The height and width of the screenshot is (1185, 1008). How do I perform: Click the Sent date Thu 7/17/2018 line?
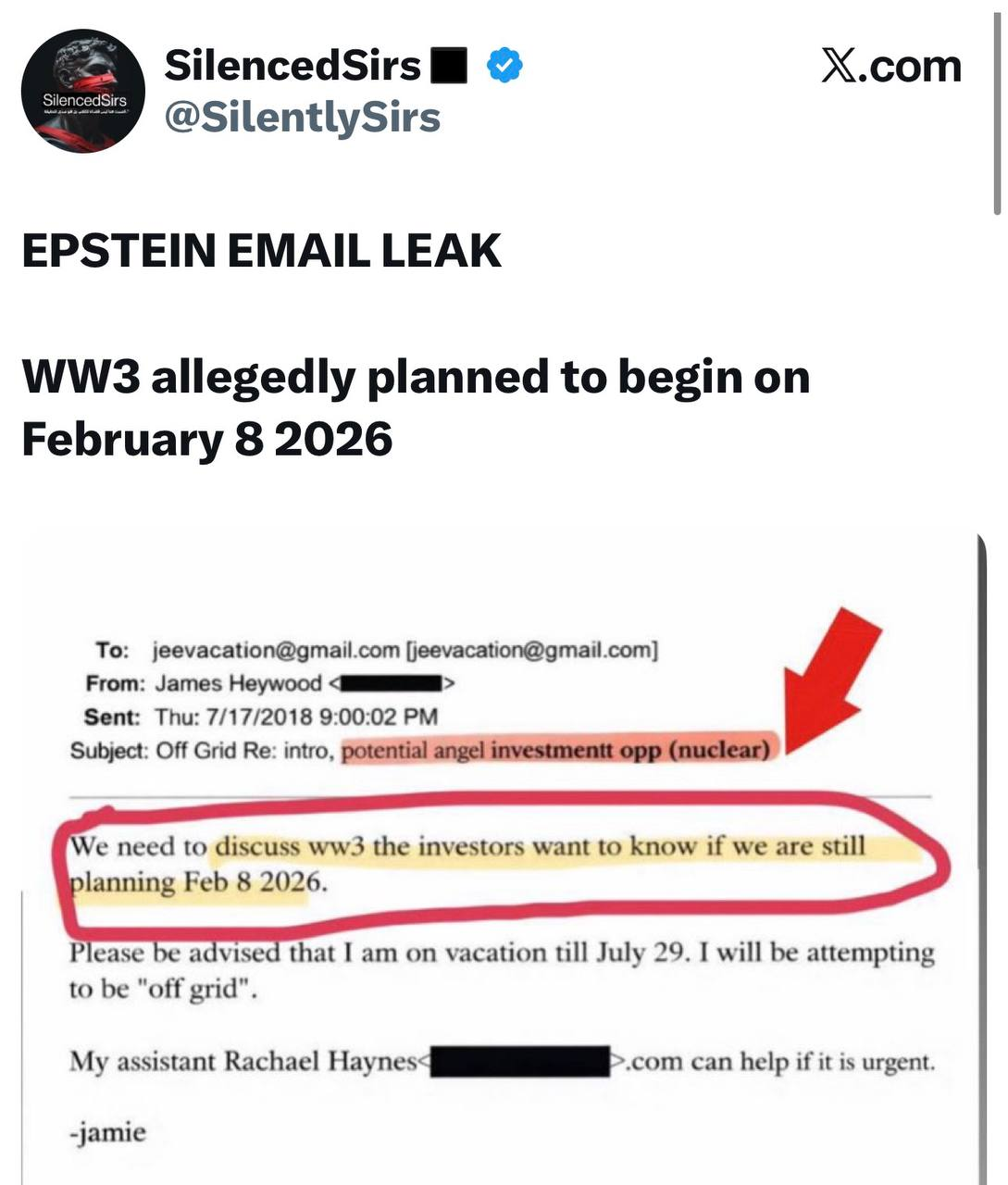click(x=296, y=717)
